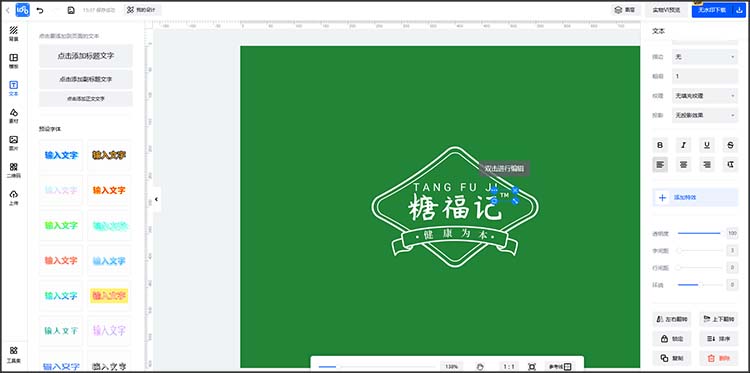750x373 pixels.
Task: Undo the last action
Action: 40,10
